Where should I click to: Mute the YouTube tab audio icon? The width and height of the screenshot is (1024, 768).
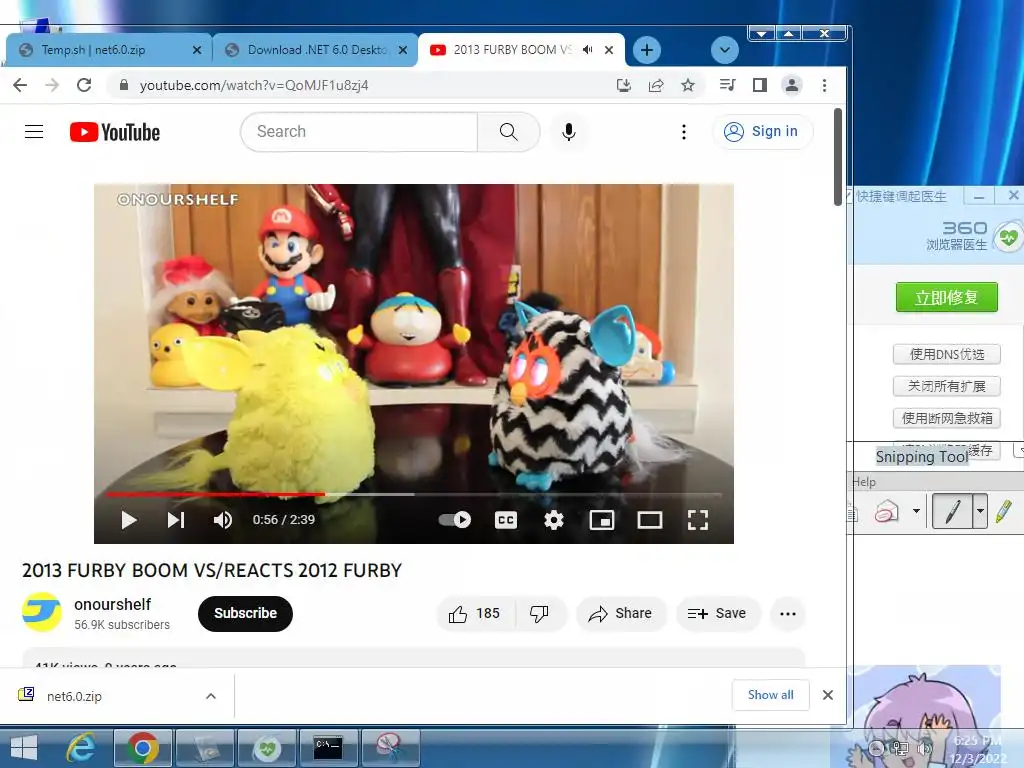pos(588,50)
